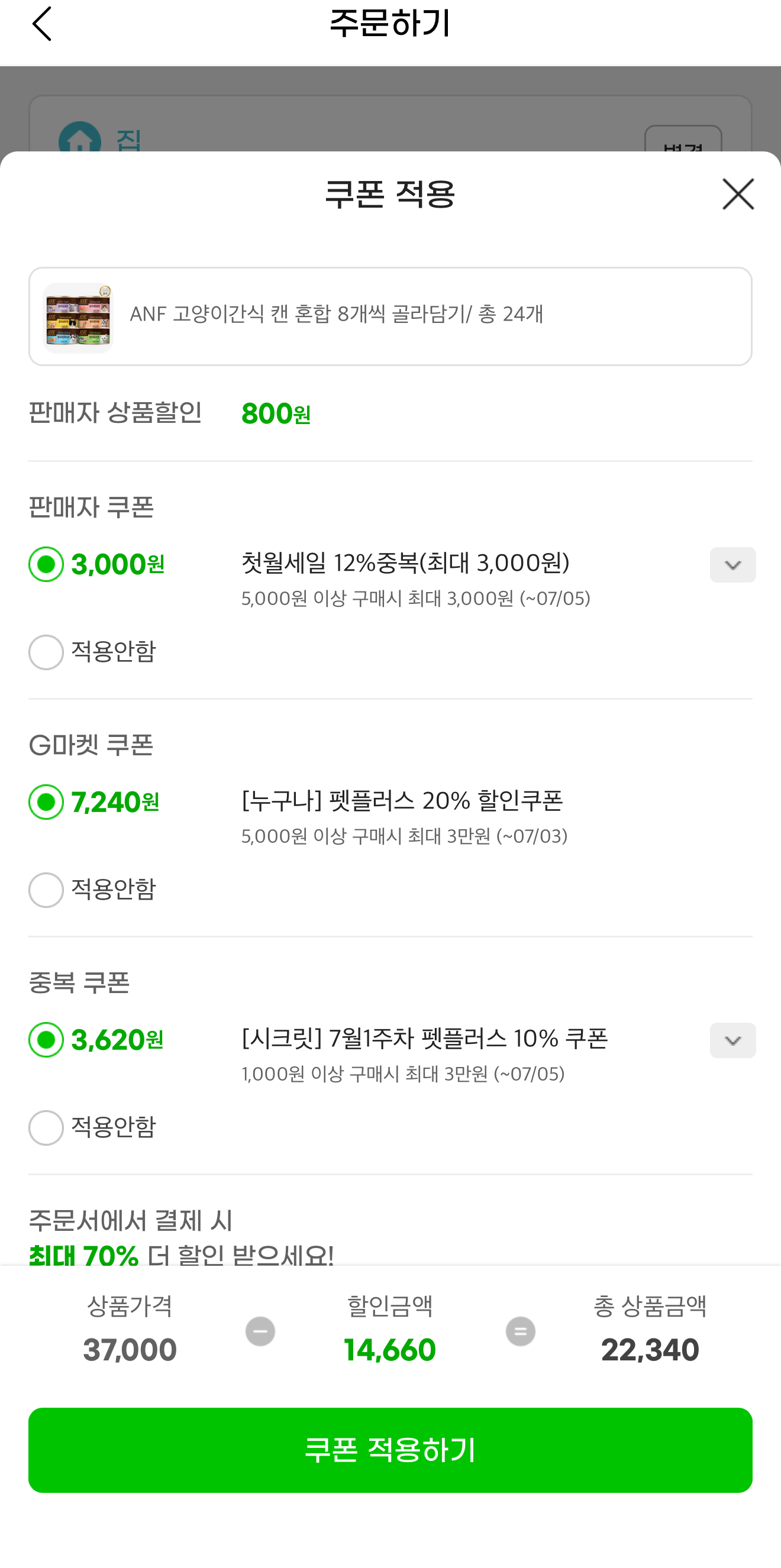Screen dimensions: 781x1568
Task: Close the 쿠폰 적용 coupon sheet
Action: [x=738, y=194]
